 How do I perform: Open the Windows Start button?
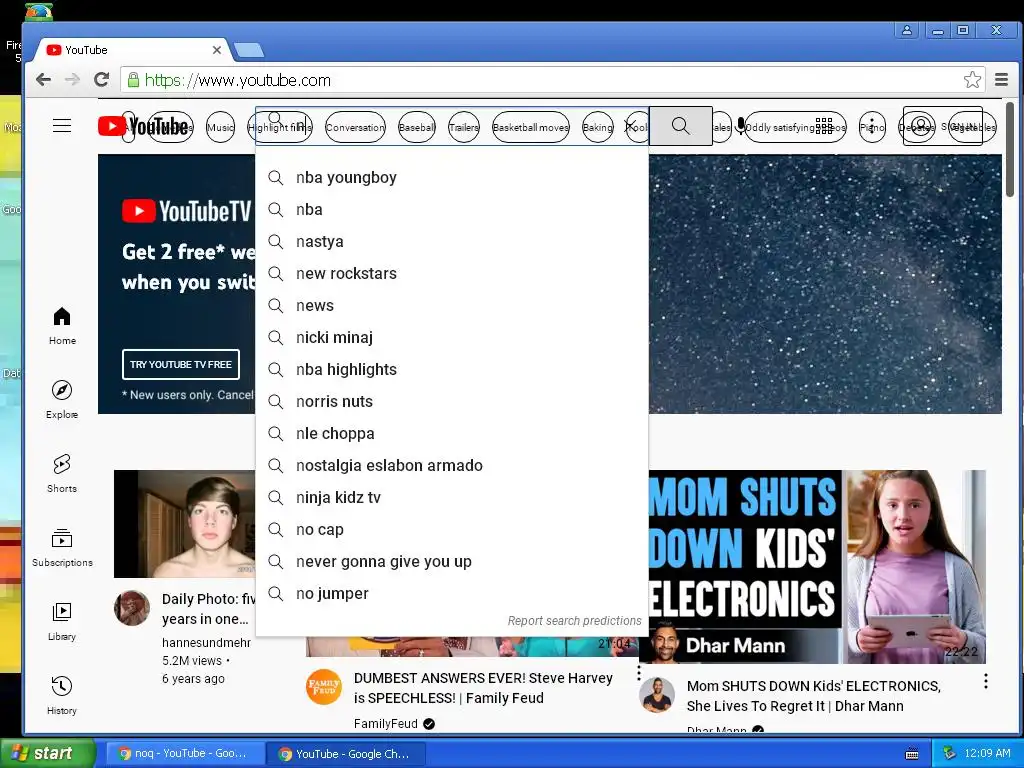[x=48, y=754]
